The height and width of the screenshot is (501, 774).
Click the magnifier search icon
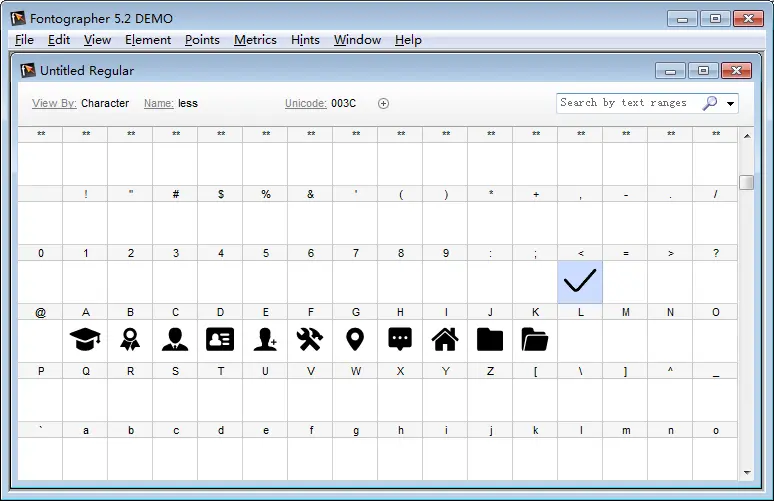tap(710, 103)
